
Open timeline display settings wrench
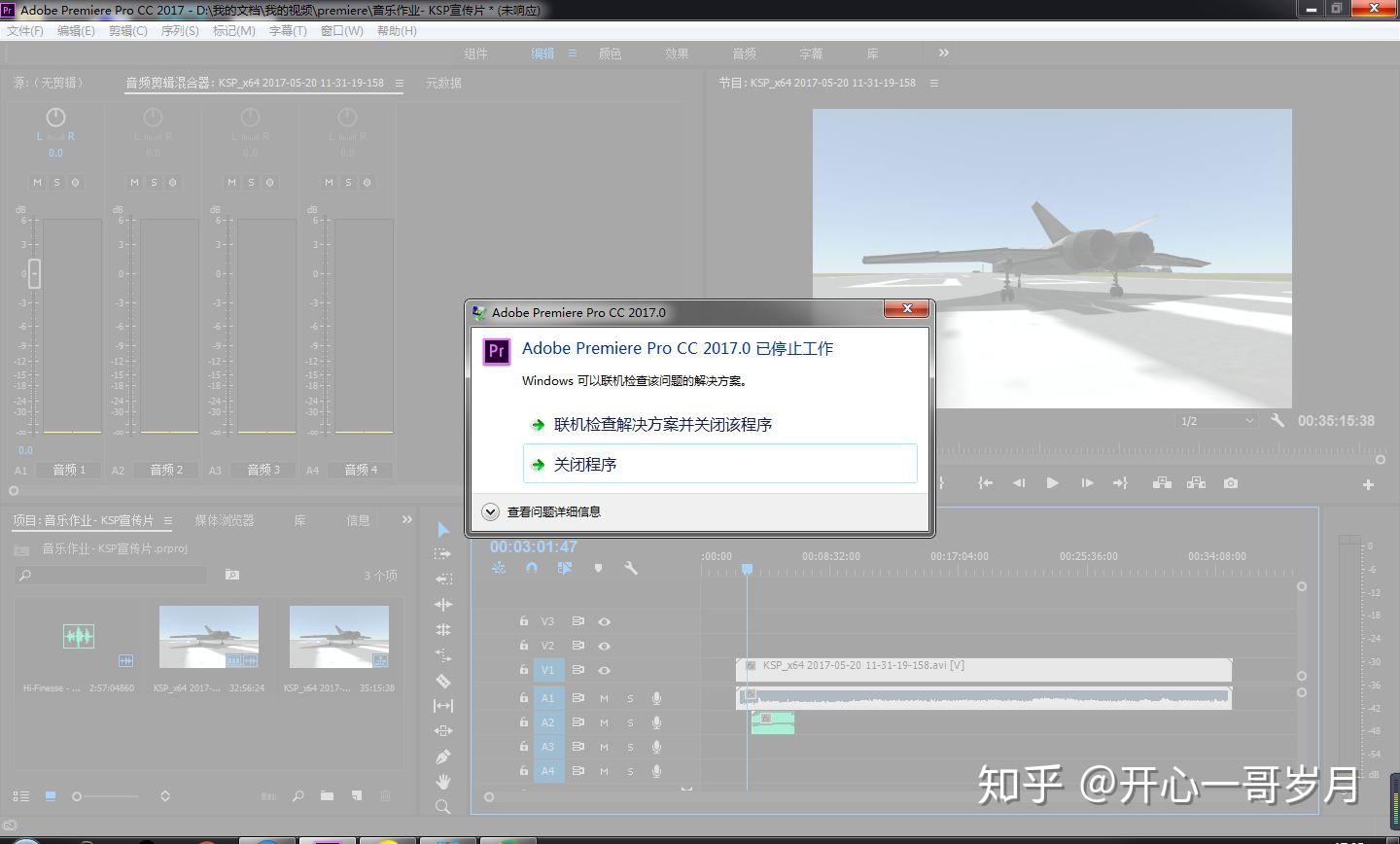631,568
